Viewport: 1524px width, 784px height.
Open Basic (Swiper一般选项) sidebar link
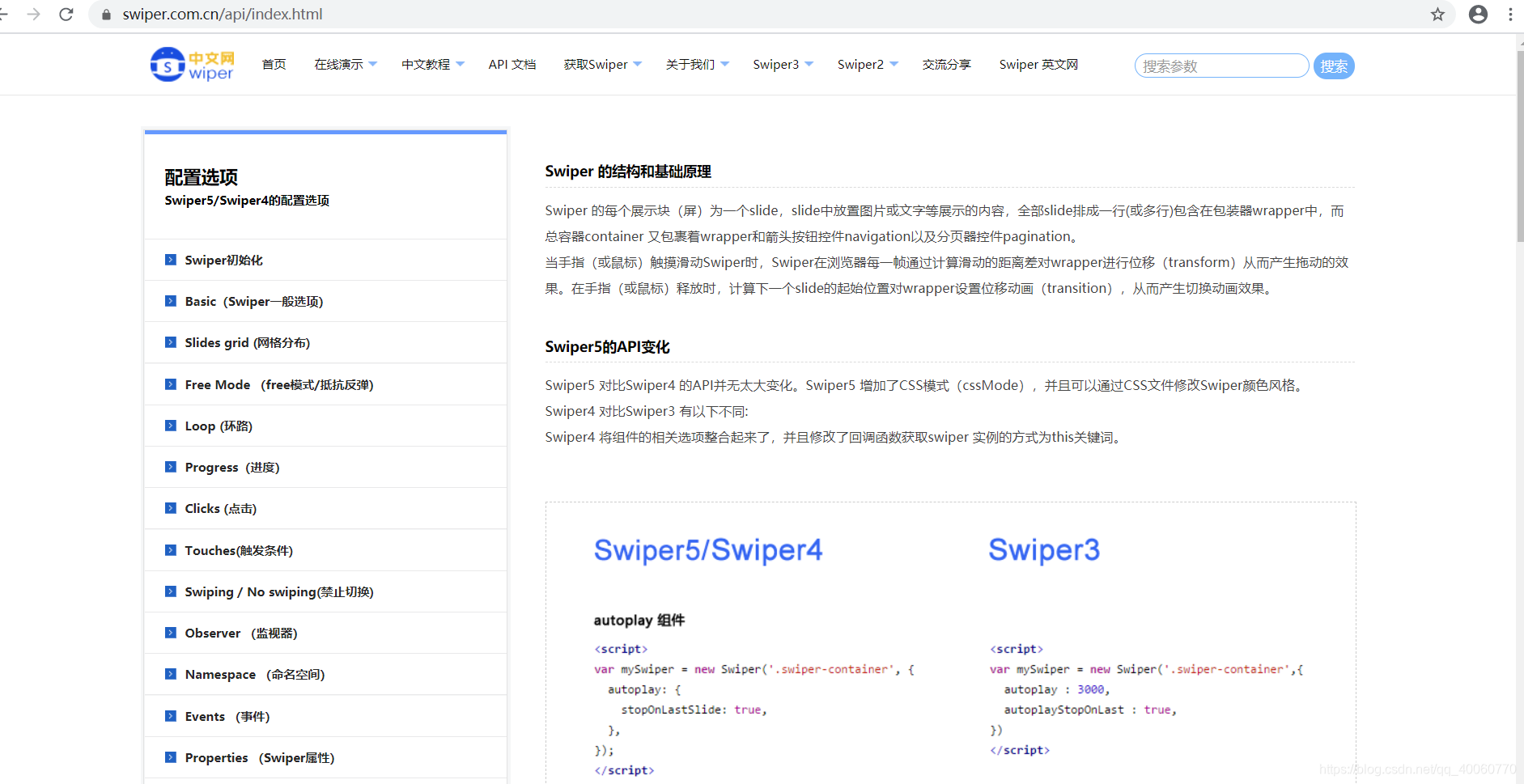tap(254, 301)
